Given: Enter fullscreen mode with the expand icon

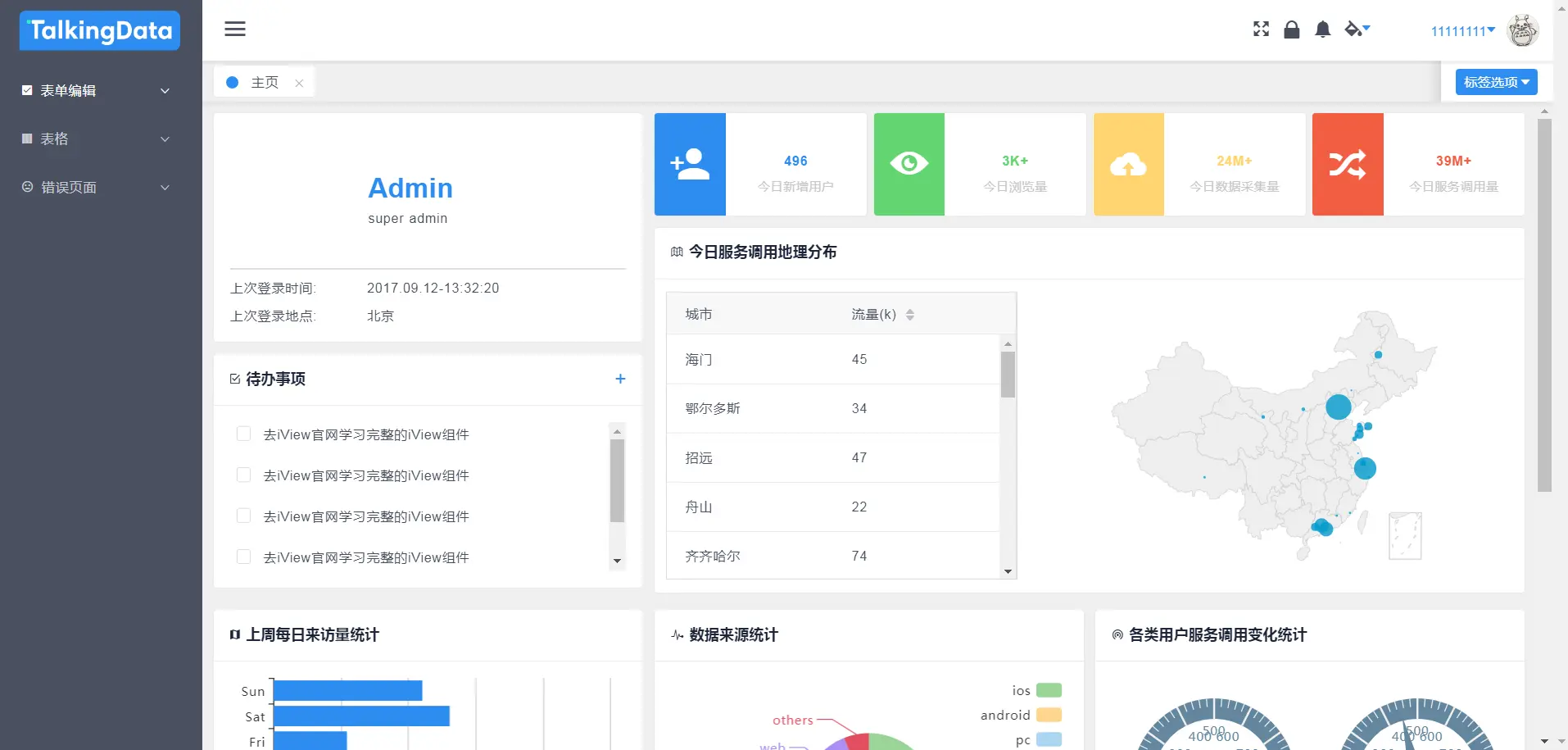Looking at the screenshot, I should click(x=1261, y=30).
